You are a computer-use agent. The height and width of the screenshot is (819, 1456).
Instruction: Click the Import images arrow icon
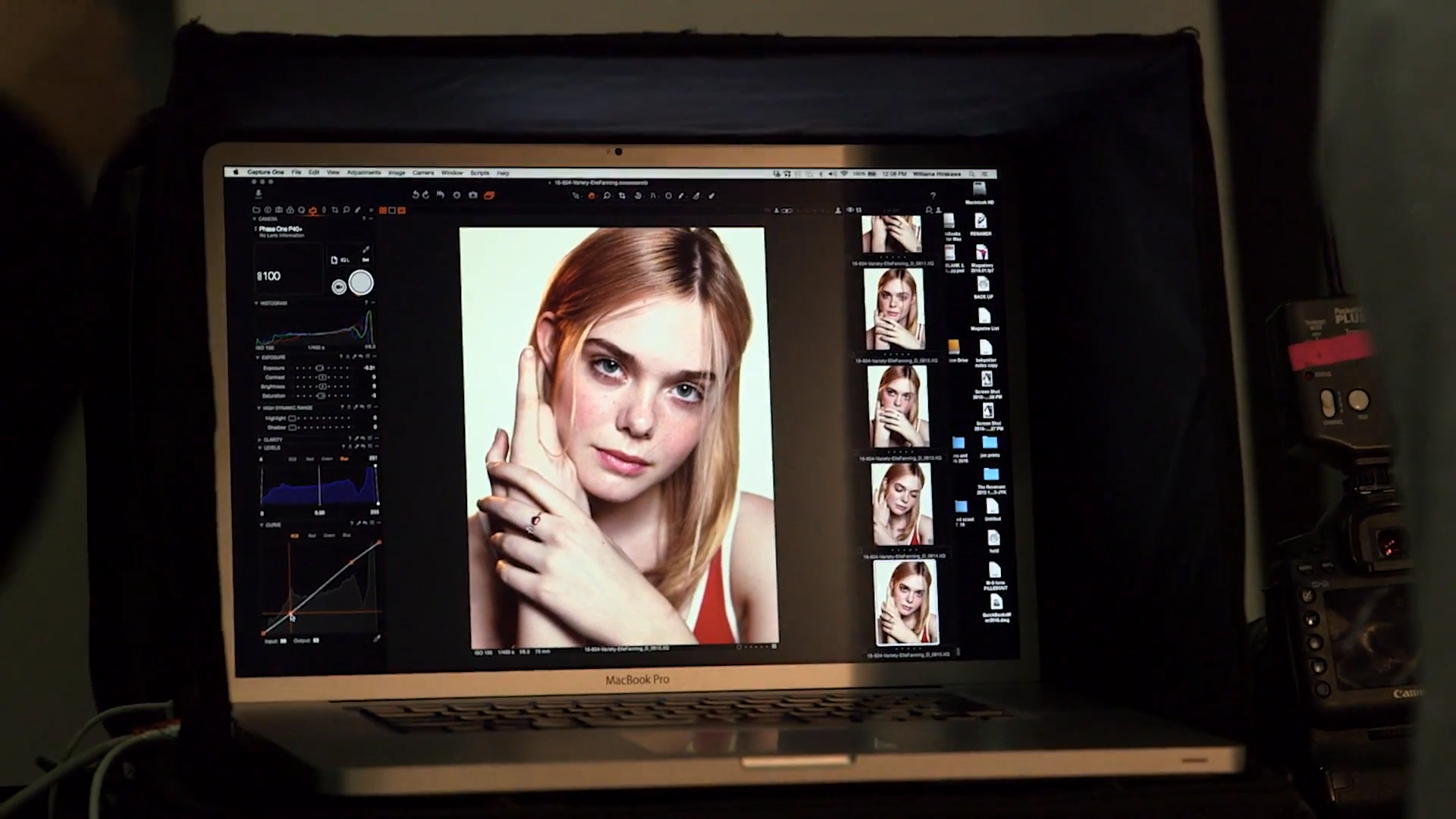[x=258, y=194]
